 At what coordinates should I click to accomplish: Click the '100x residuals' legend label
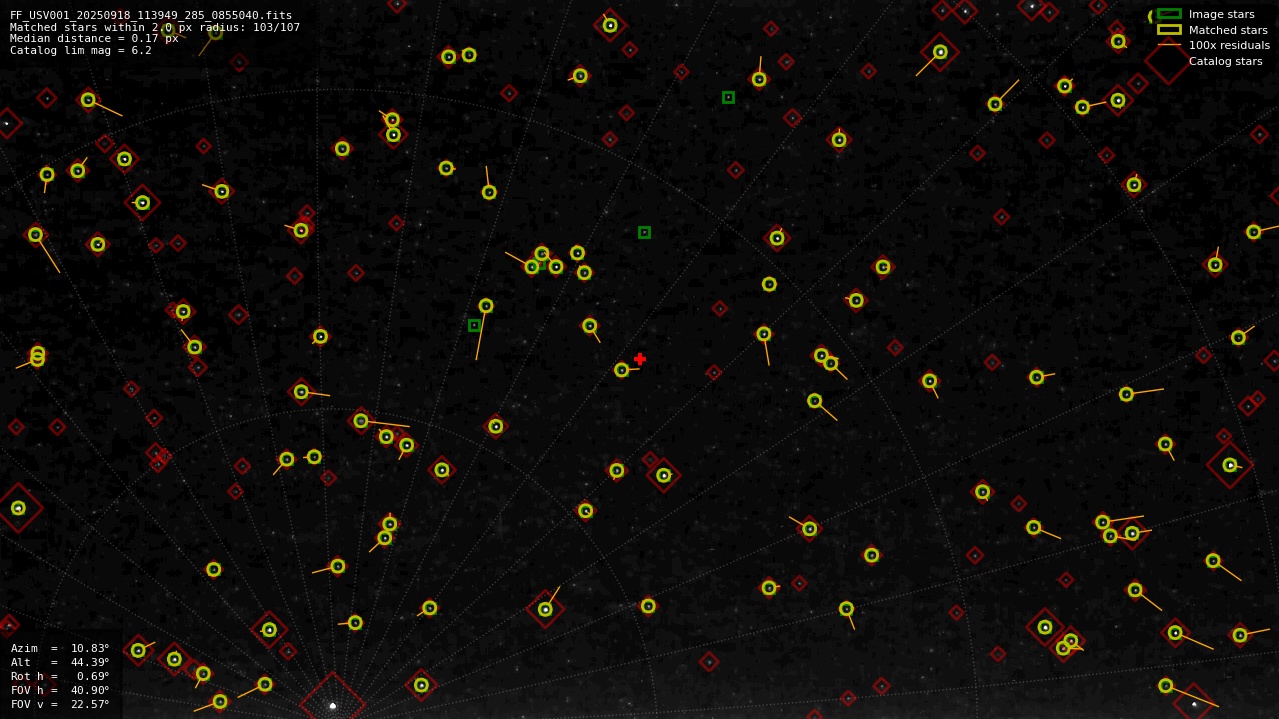click(x=1229, y=45)
